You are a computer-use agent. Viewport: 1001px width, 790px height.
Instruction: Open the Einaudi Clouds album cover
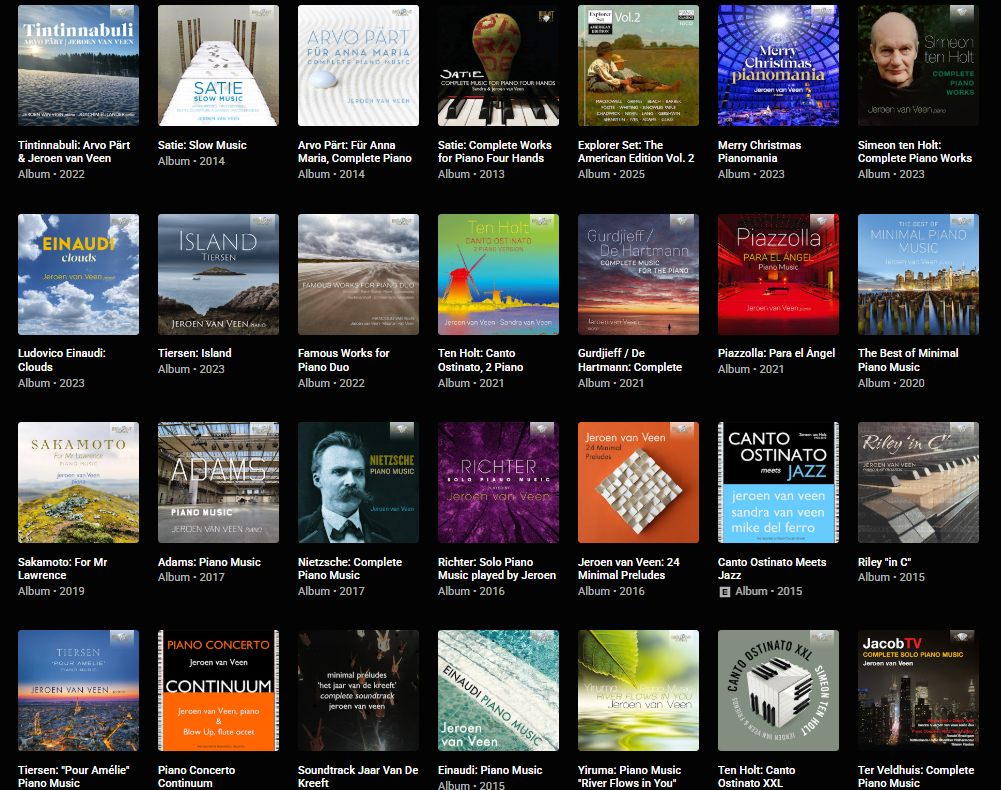[x=79, y=275]
